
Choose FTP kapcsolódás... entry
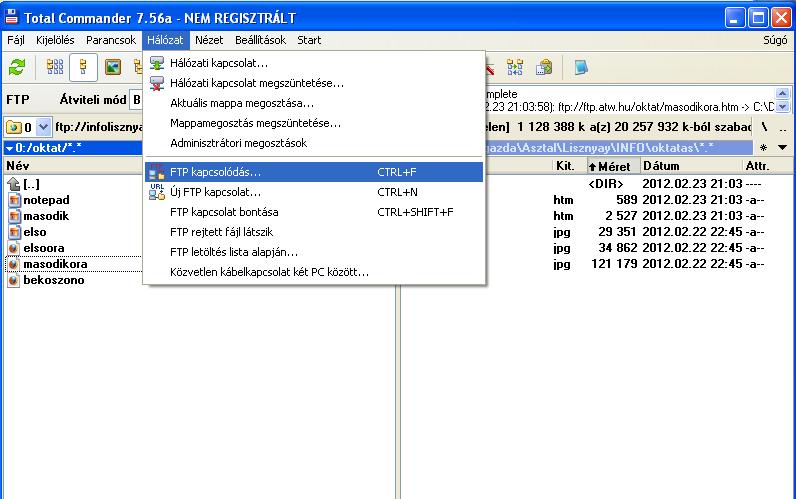pyautogui.click(x=314, y=172)
